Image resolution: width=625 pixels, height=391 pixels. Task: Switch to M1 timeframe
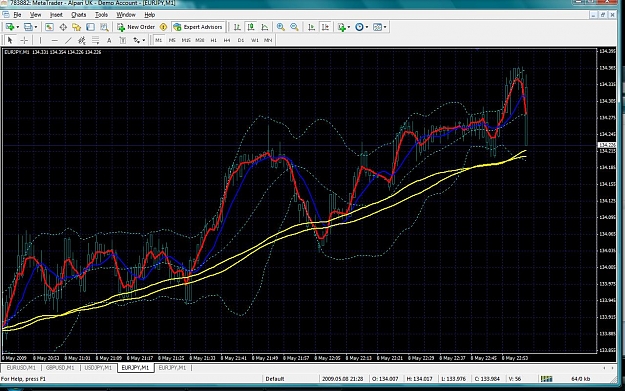point(159,40)
